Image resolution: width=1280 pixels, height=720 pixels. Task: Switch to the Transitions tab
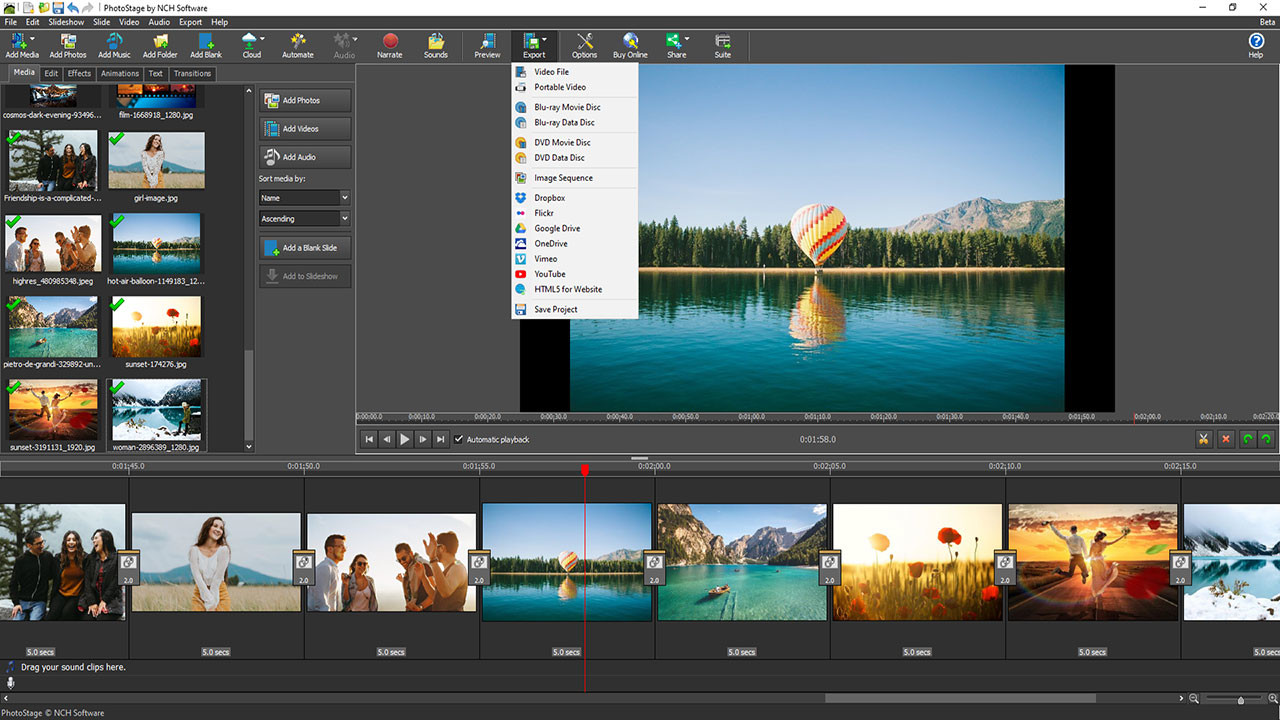coord(192,73)
